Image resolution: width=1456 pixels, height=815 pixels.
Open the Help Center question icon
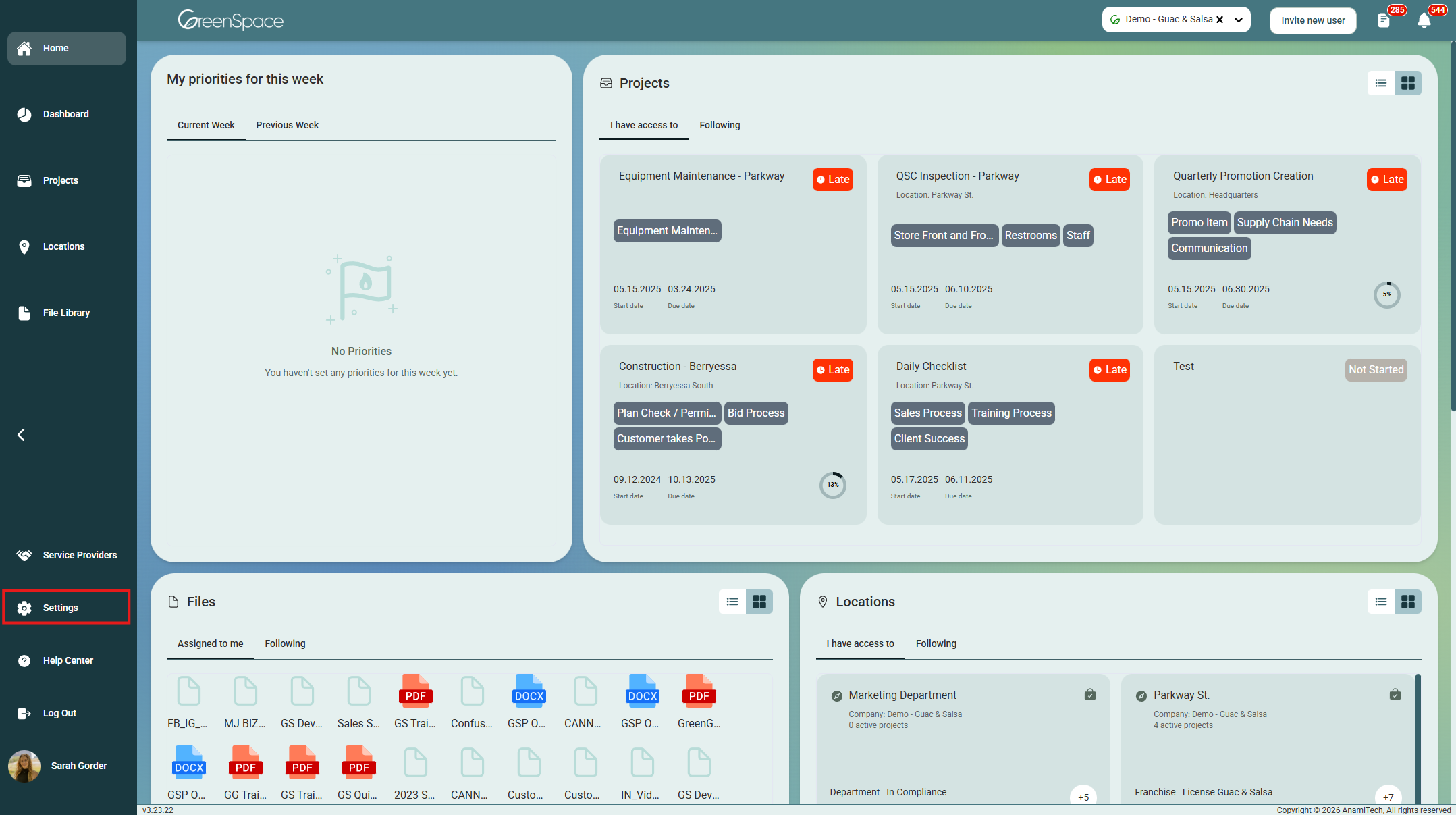click(24, 660)
